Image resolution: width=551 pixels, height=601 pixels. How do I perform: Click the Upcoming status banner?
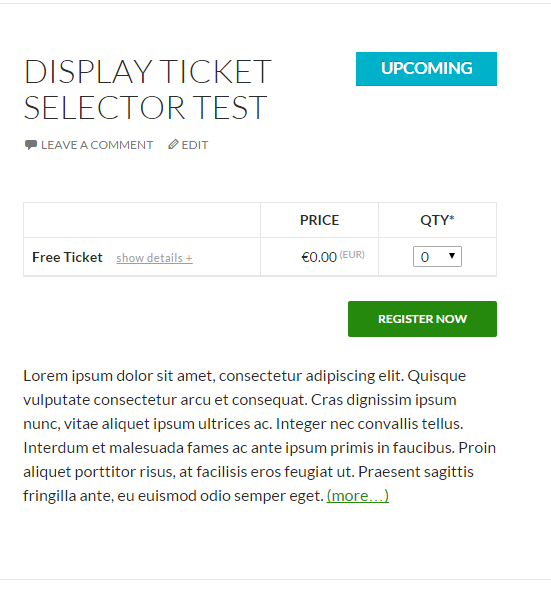(426, 69)
